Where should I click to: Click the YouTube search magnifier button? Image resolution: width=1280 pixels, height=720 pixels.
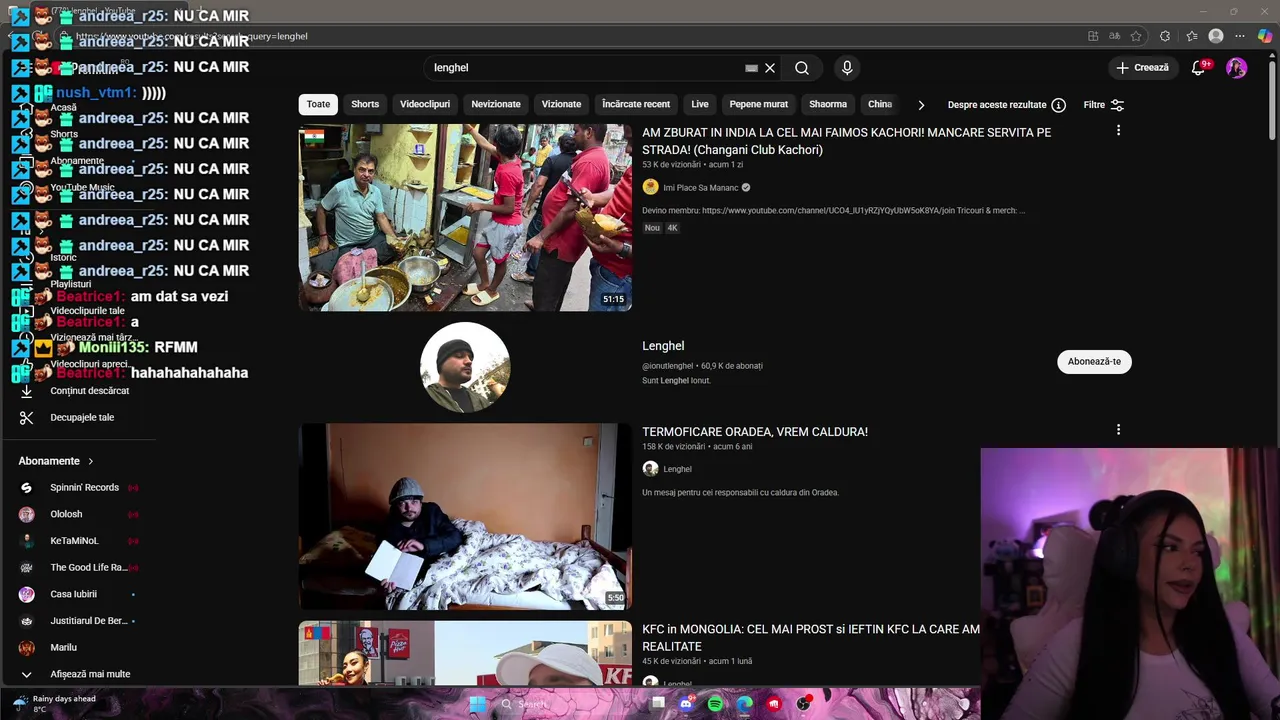pos(801,68)
